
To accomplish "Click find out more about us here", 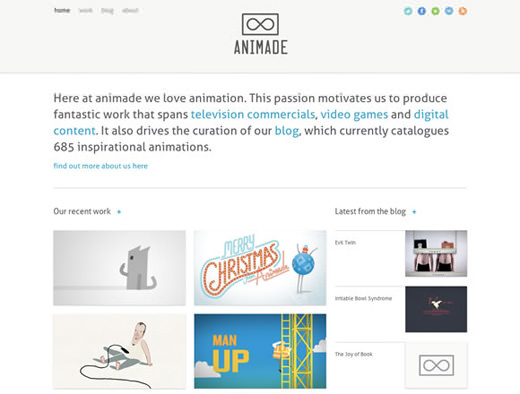I will [100, 166].
